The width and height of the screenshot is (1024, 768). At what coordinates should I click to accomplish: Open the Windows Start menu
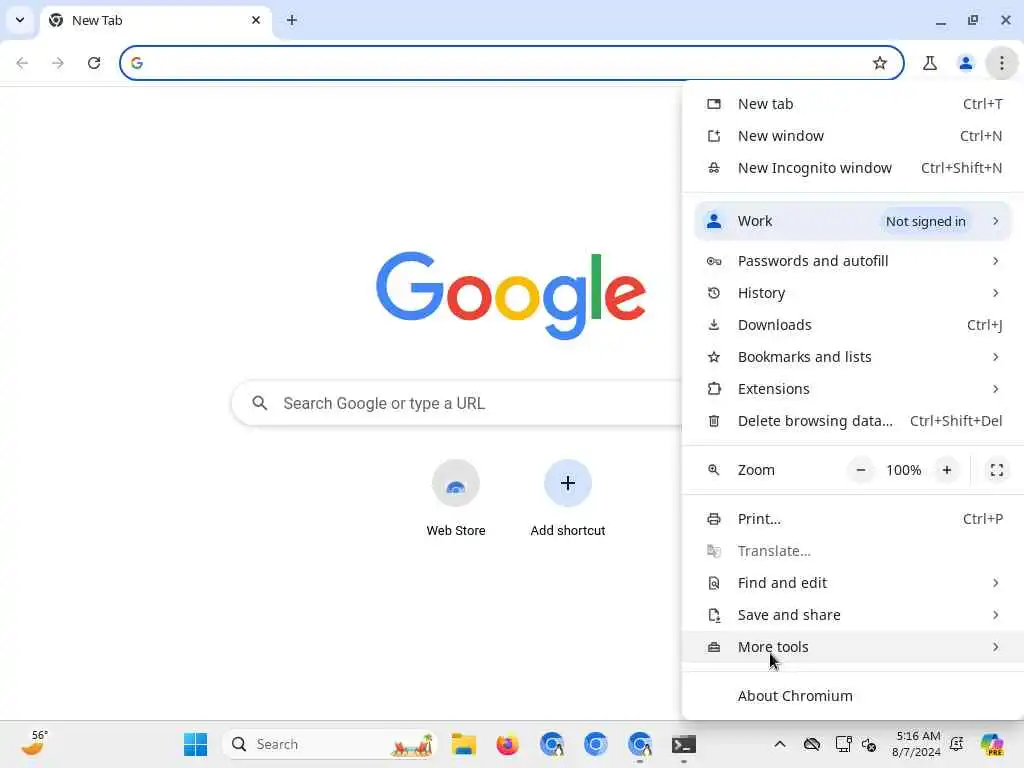pyautogui.click(x=195, y=744)
